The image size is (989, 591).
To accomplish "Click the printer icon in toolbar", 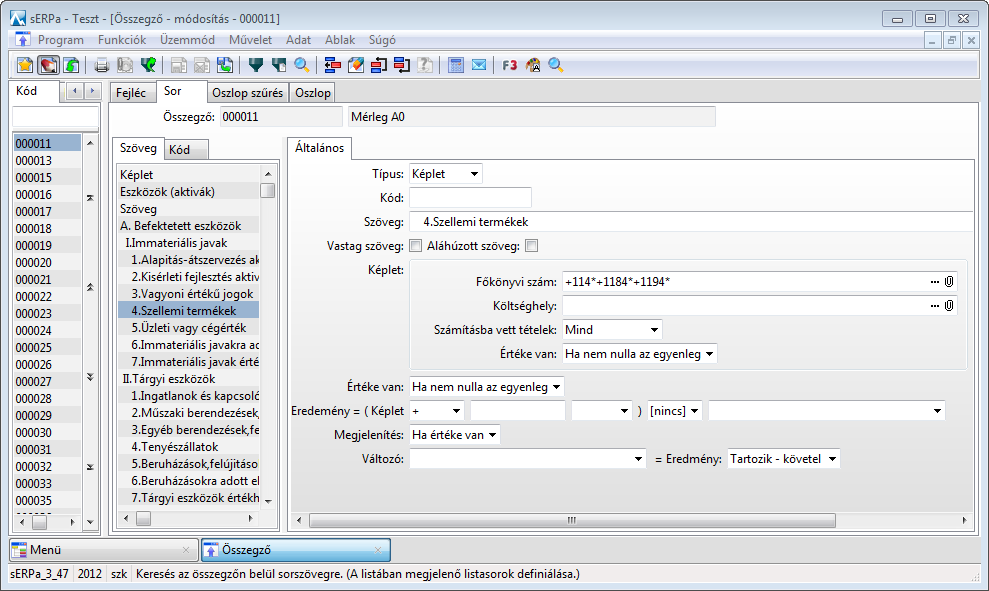I will (101, 65).
